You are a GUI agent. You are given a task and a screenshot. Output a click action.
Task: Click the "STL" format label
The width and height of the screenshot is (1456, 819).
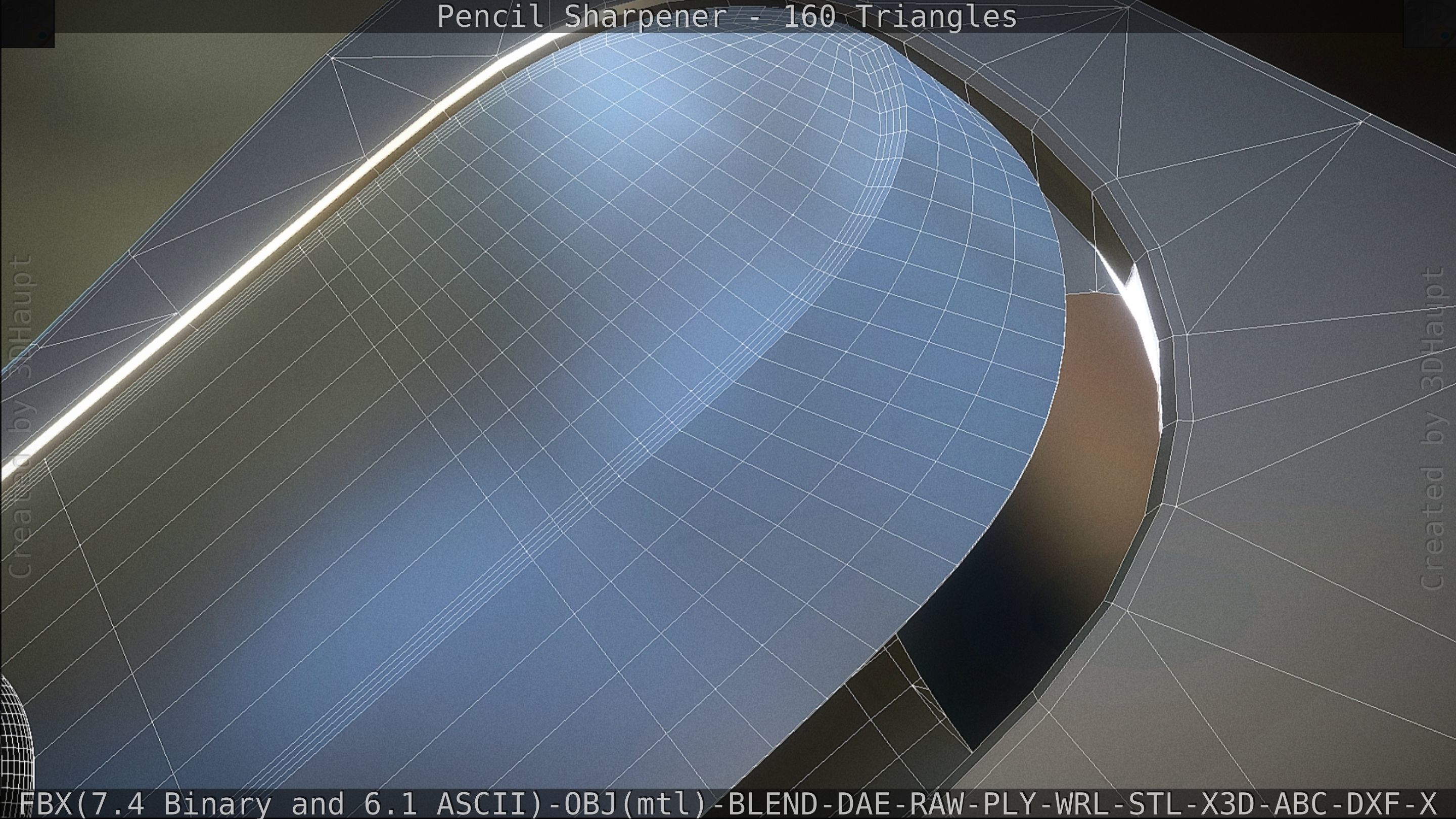pos(1155,804)
